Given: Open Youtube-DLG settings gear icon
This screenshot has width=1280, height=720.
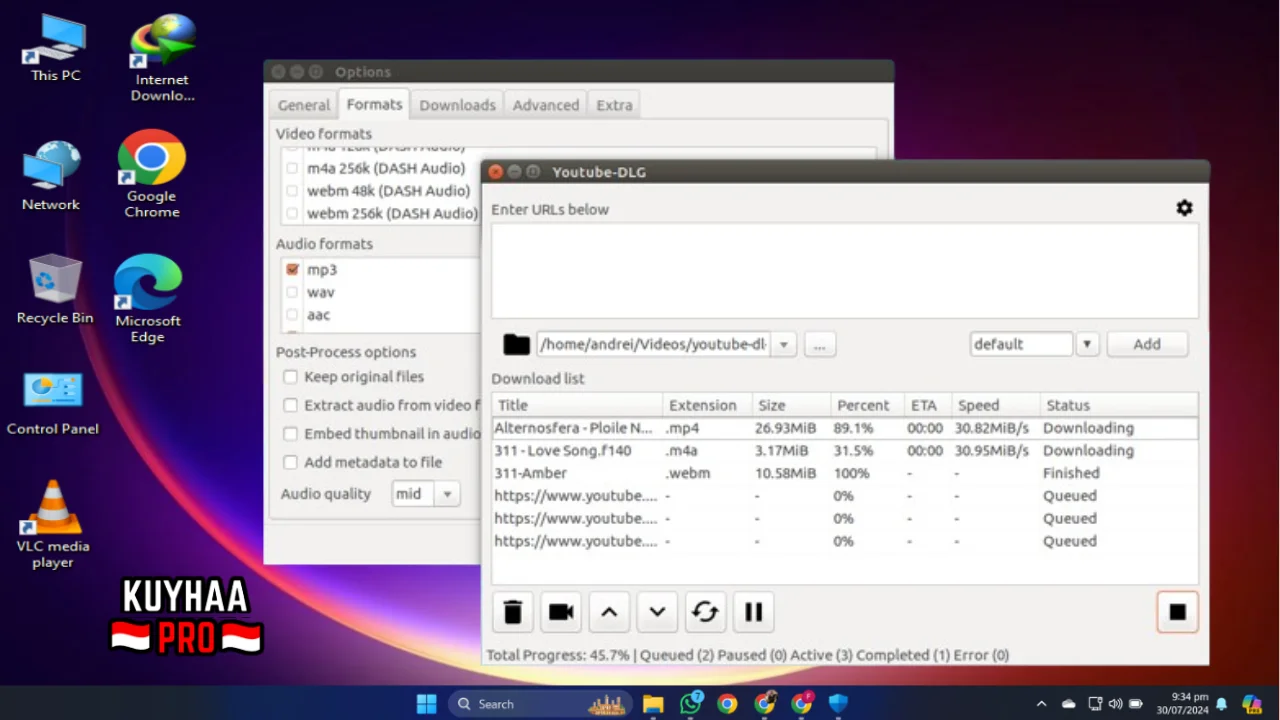Looking at the screenshot, I should click(x=1184, y=208).
